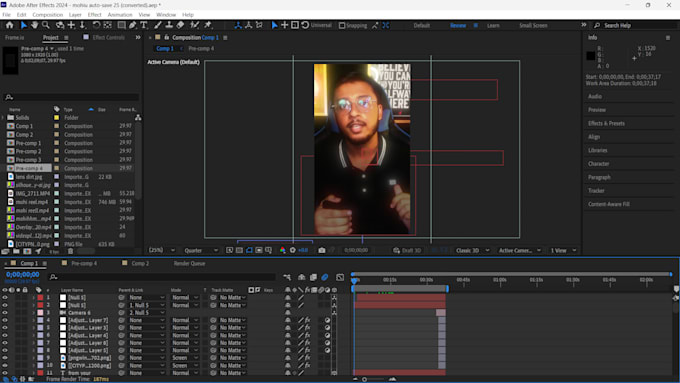
Task: Select the Hand tool
Action: pyautogui.click(x=35, y=26)
